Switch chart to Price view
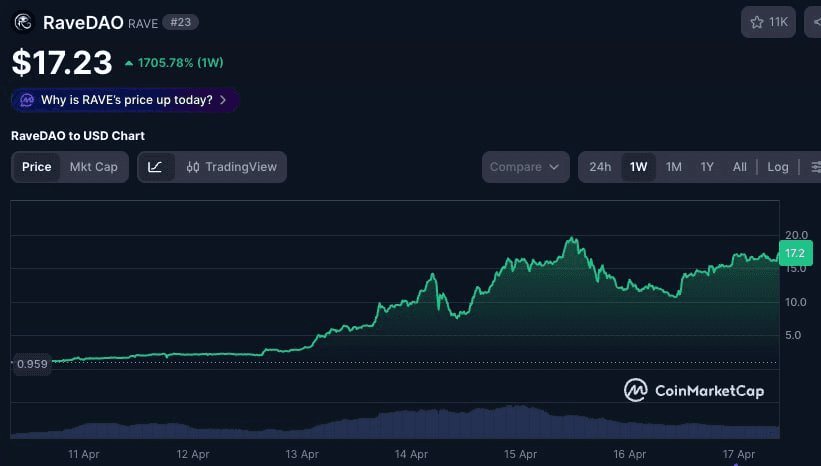The image size is (821, 466). click(x=36, y=167)
